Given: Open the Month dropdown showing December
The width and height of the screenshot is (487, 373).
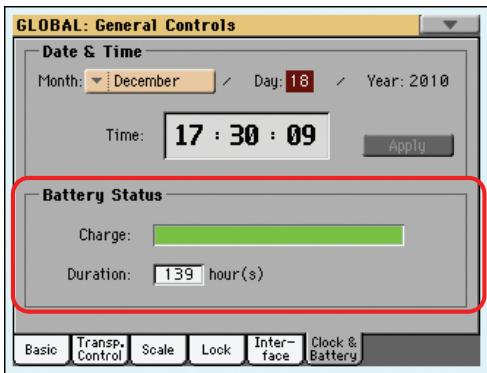Looking at the screenshot, I should (150, 81).
